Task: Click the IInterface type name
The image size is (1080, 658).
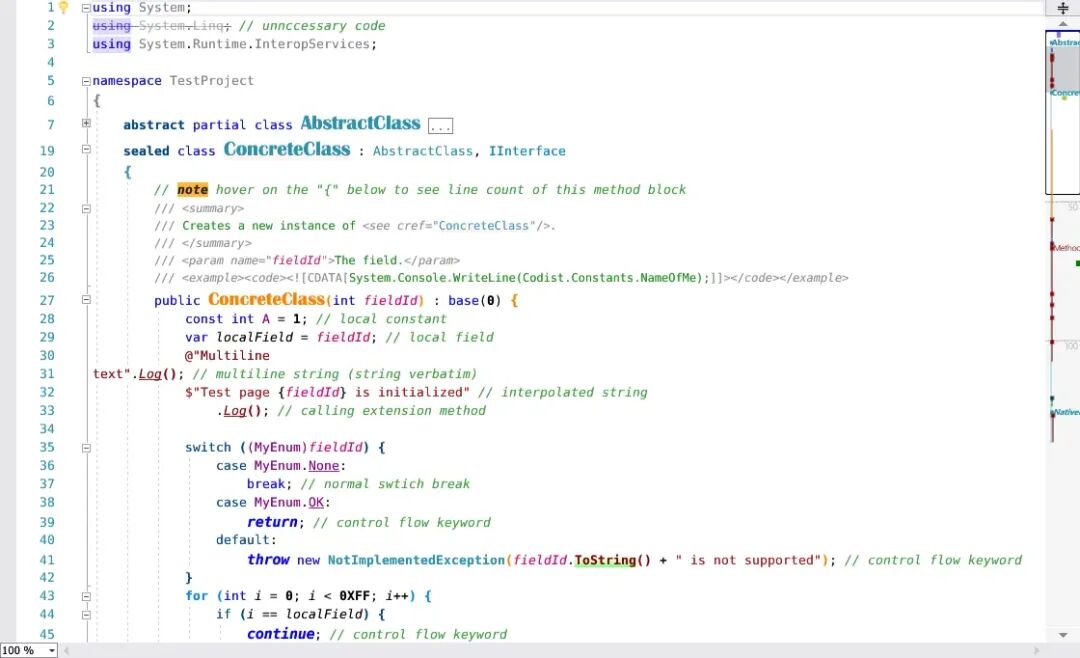Action: (x=527, y=151)
